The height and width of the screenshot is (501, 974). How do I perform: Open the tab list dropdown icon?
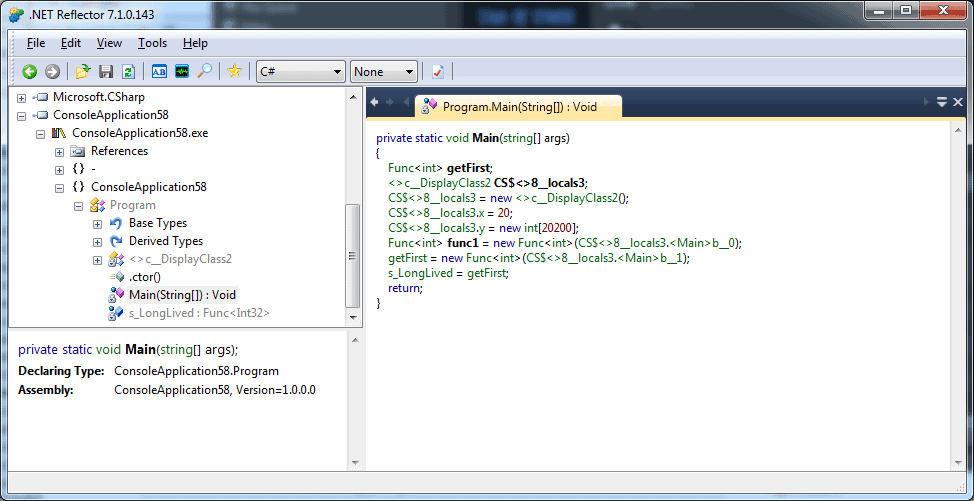pos(942,102)
